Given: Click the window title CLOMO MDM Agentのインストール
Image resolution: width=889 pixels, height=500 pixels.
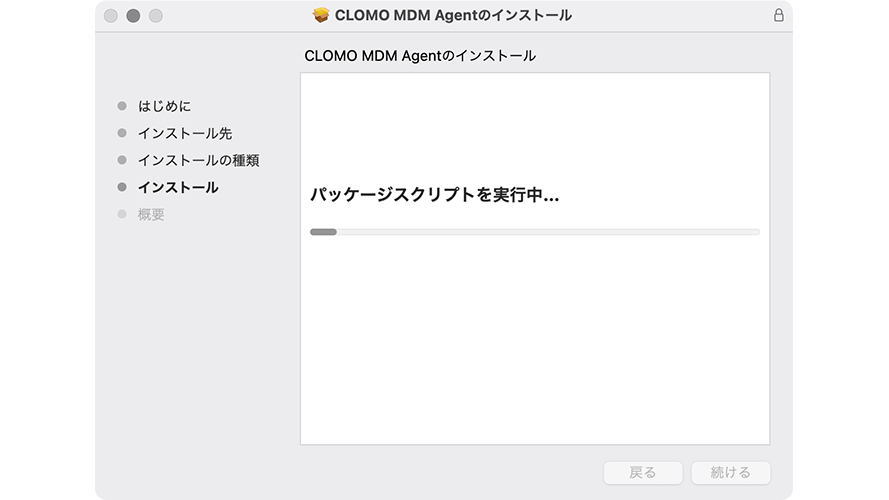Looking at the screenshot, I should point(453,15).
